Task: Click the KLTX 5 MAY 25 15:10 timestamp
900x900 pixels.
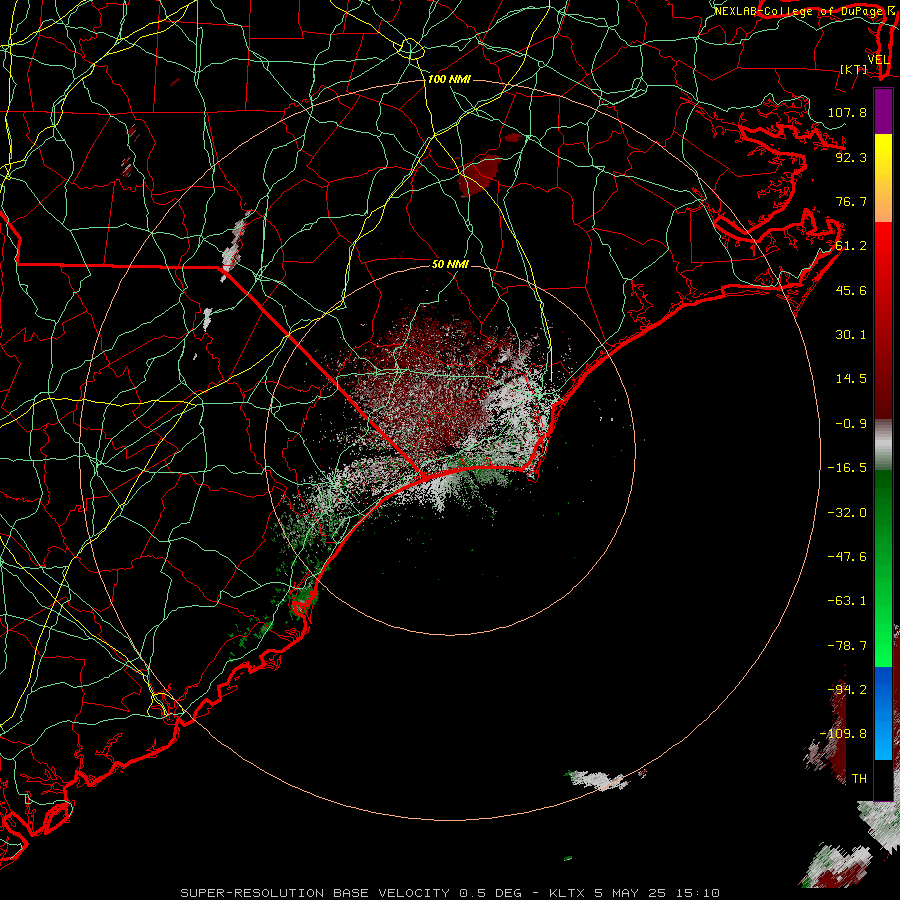Action: coord(634,893)
